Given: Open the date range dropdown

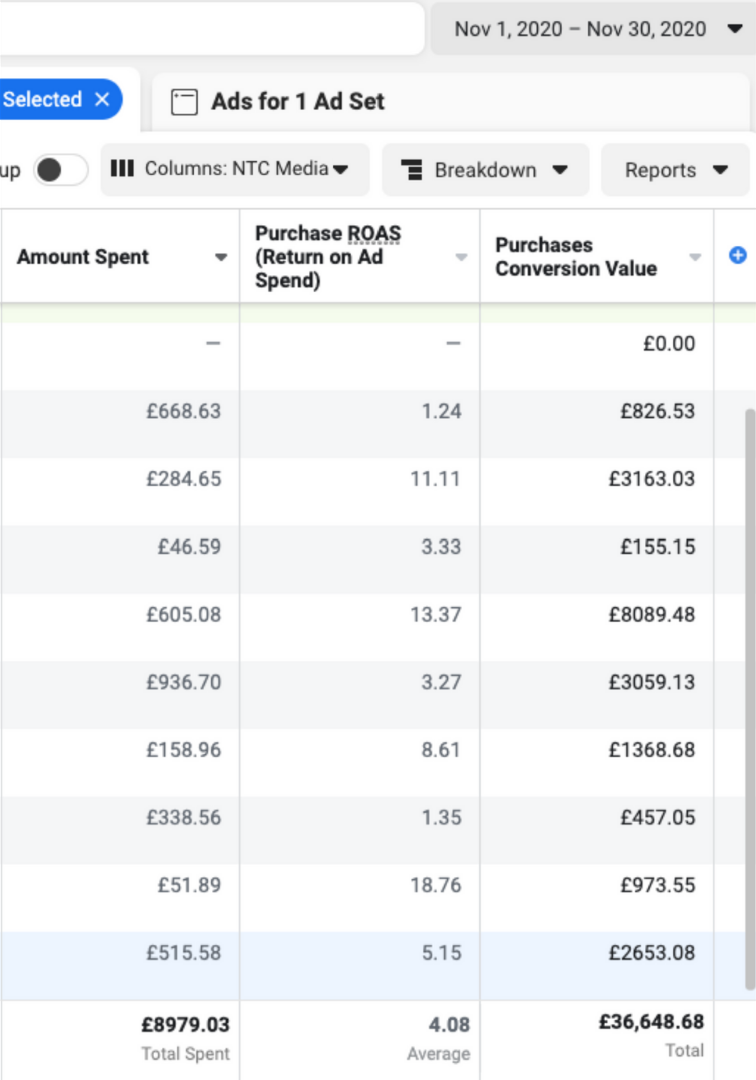Looking at the screenshot, I should (x=594, y=29).
